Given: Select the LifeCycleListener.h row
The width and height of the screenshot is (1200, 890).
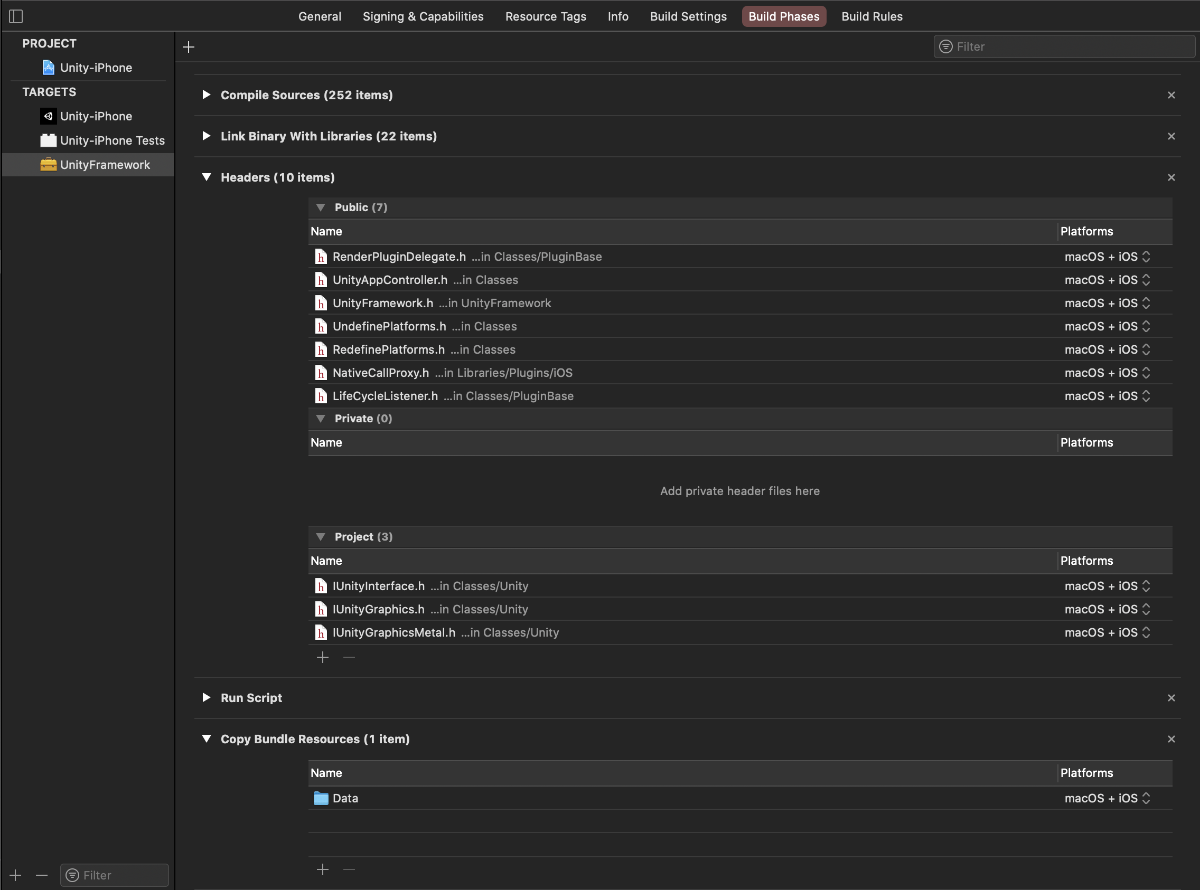Looking at the screenshot, I should 740,396.
